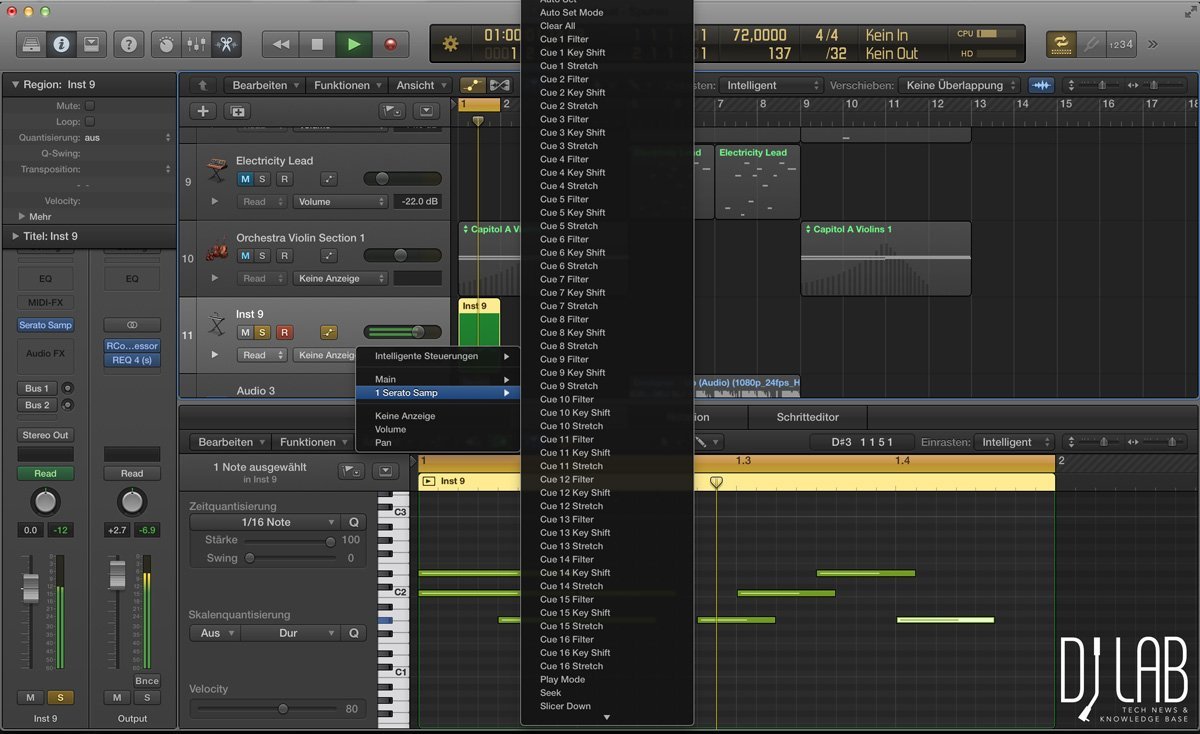Open the Keine Überlappung drag mode dropdown
This screenshot has width=1200, height=734.
958,86
